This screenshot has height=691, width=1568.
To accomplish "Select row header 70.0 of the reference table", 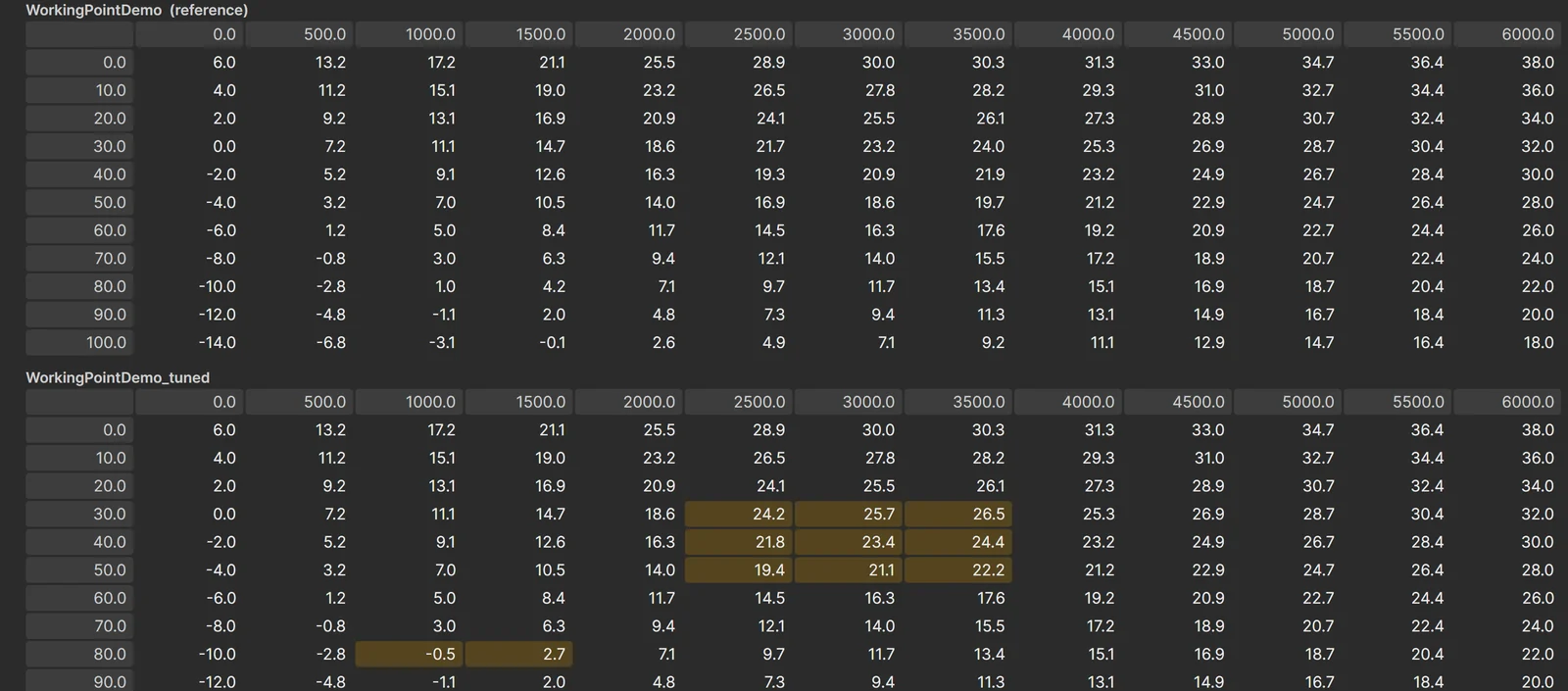I will tap(79, 259).
